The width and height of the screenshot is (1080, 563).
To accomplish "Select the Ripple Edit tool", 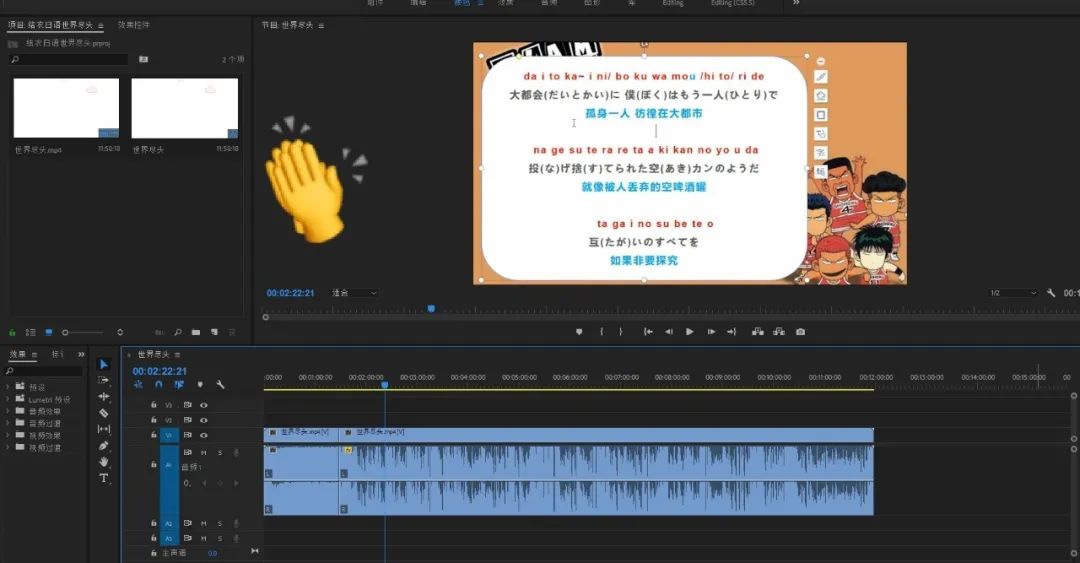I will 103,396.
